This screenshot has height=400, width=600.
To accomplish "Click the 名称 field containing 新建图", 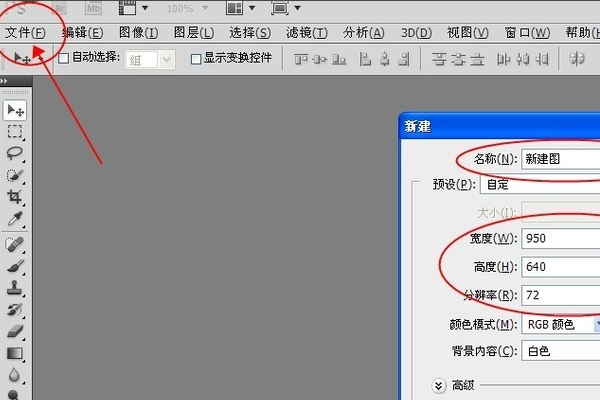I will 561,159.
